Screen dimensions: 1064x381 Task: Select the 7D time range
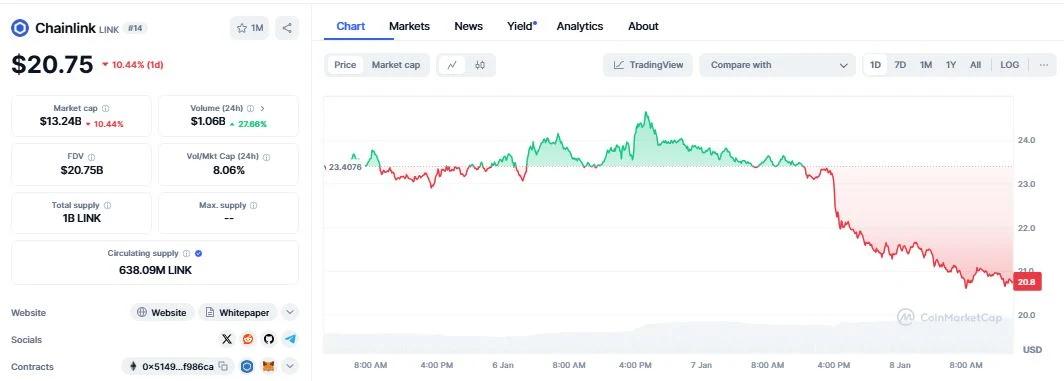click(x=900, y=65)
